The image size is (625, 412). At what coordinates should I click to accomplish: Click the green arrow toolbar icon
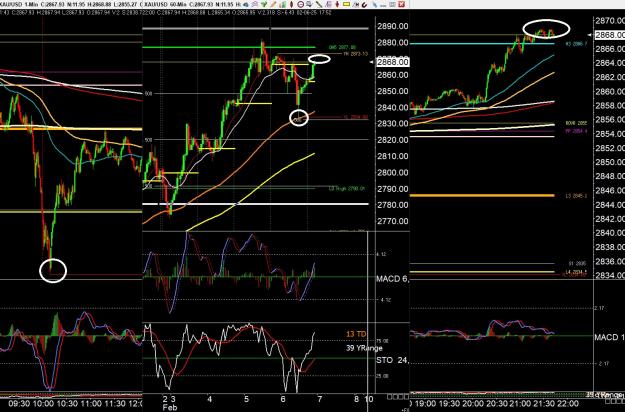click(x=264, y=4)
